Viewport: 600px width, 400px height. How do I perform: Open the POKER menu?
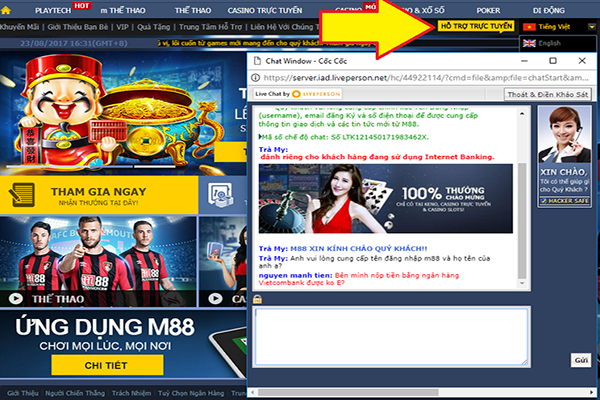pos(488,10)
